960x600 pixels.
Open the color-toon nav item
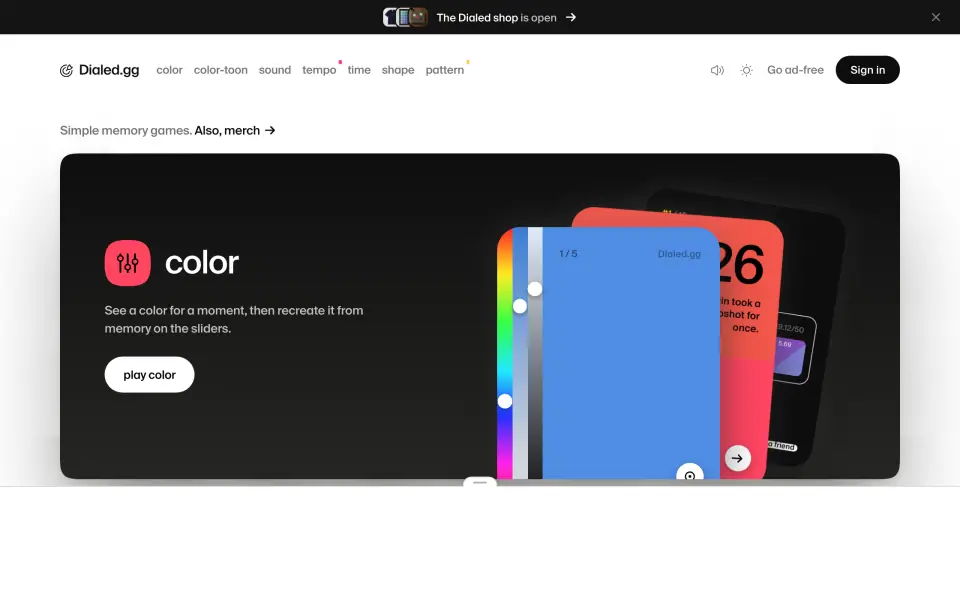pos(220,70)
